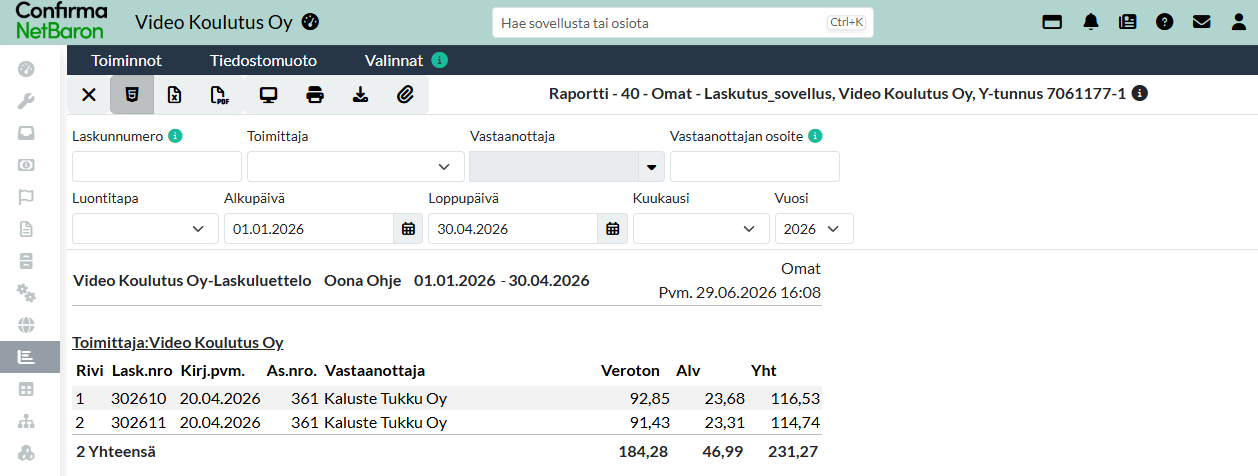1258x476 pixels.
Task: Click total amount 116,53
Action: [795, 398]
